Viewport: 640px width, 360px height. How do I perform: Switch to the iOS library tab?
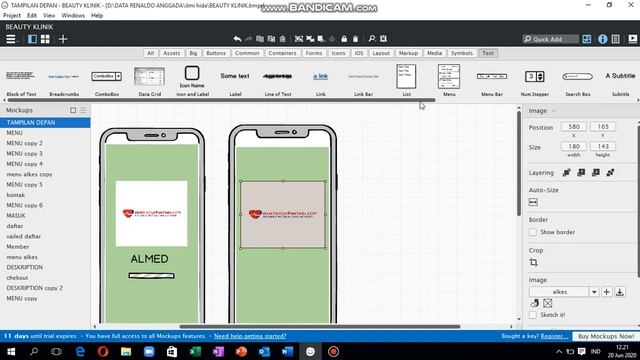coord(359,53)
